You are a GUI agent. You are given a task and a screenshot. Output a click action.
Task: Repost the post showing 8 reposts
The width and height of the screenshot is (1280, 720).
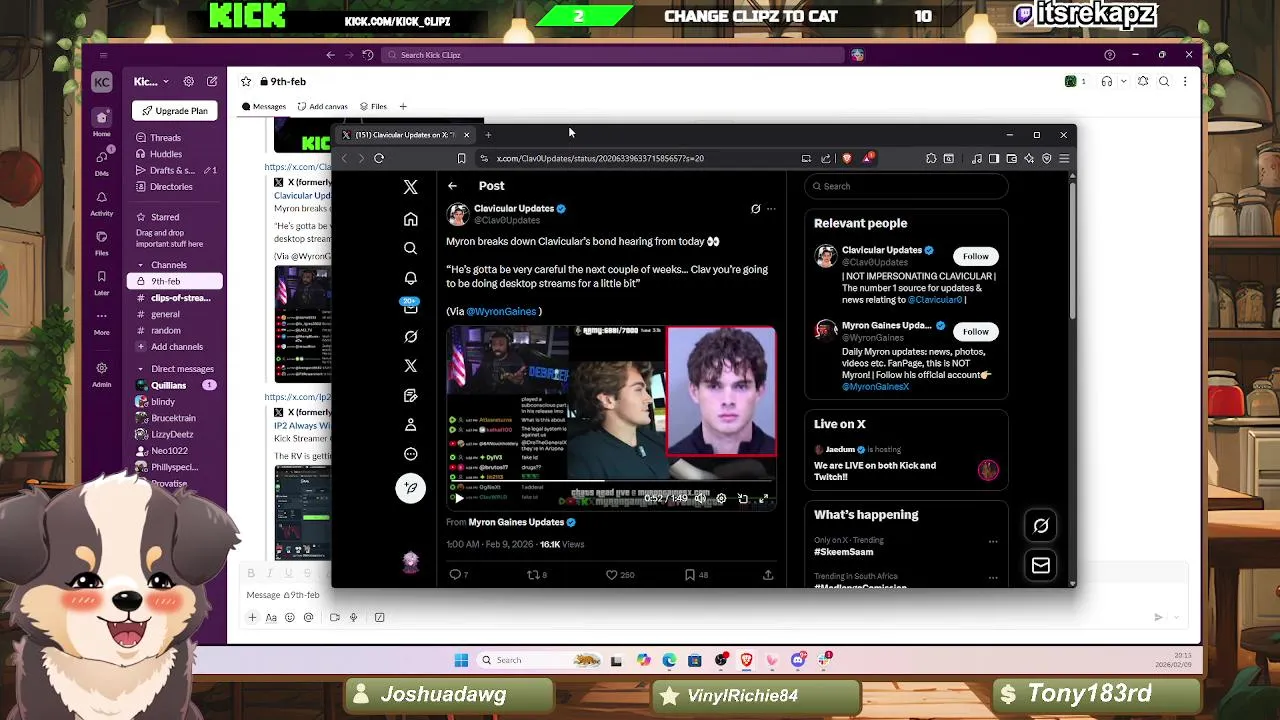537,575
